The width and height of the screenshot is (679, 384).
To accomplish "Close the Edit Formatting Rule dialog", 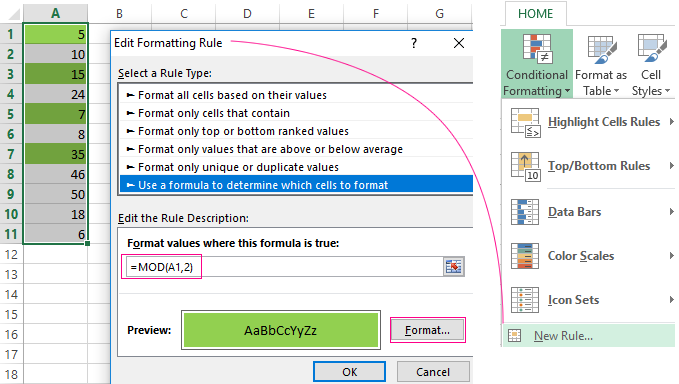I will click(459, 43).
